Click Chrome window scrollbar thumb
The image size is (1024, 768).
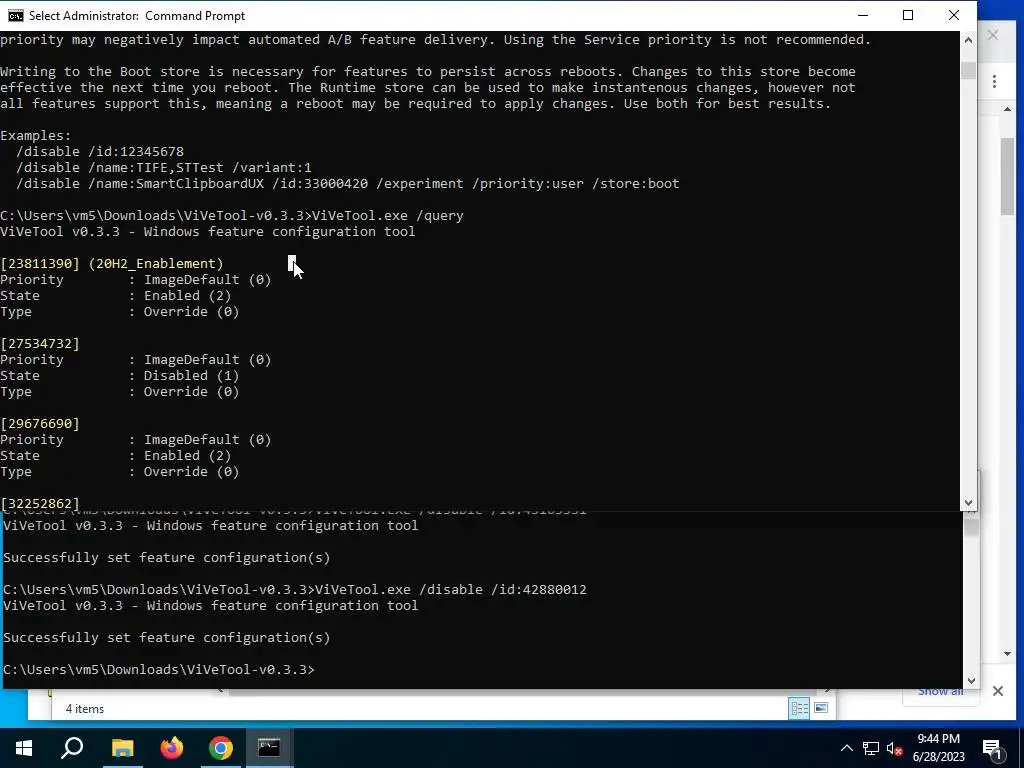coord(1007,176)
